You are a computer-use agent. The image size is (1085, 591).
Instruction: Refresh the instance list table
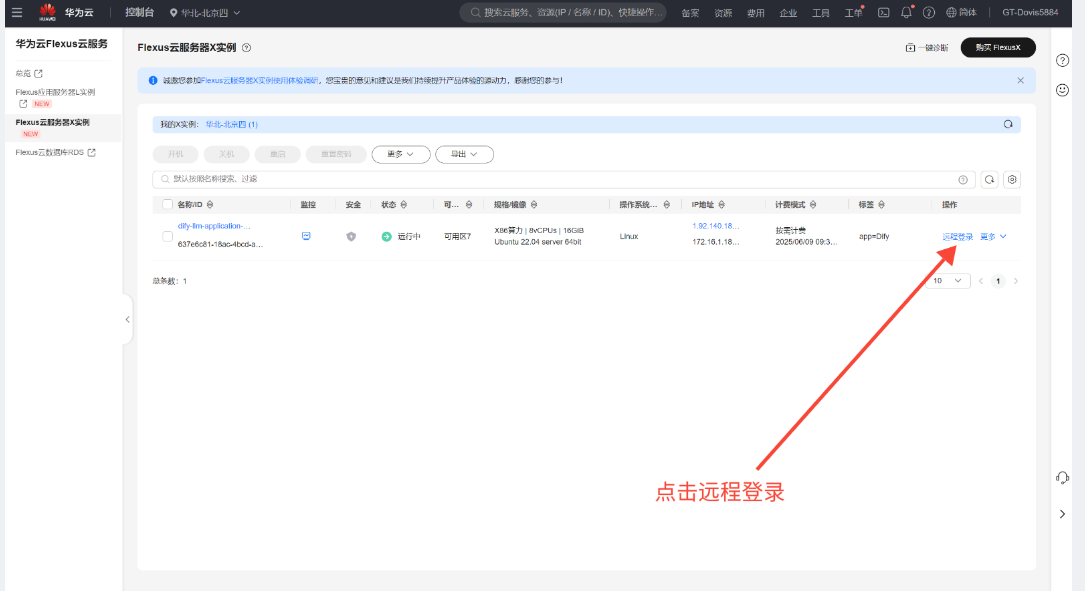click(989, 179)
